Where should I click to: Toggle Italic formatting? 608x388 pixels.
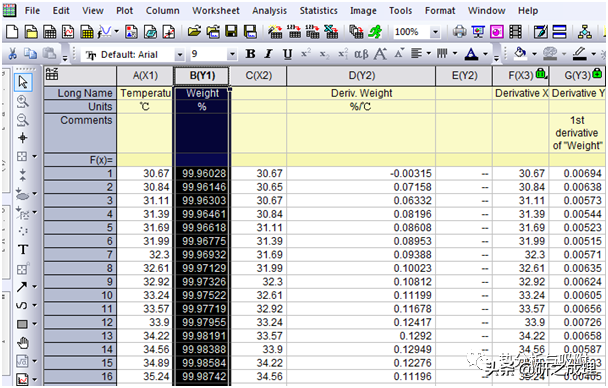pos(268,54)
